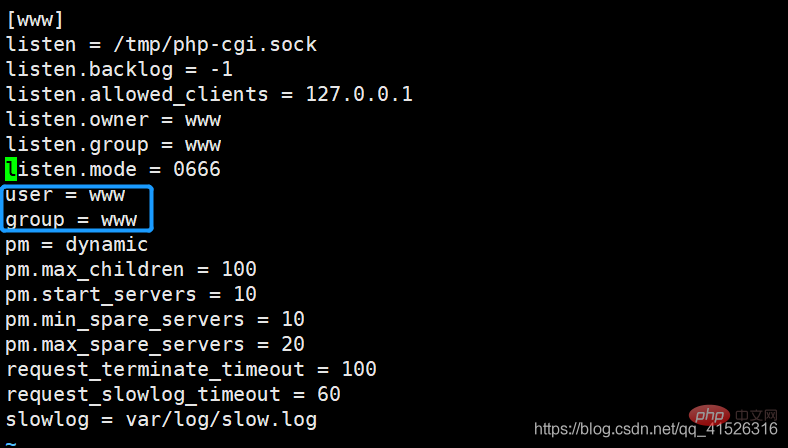Click the request_terminate_timeout = 100 line
788x448 pixels.
191,369
